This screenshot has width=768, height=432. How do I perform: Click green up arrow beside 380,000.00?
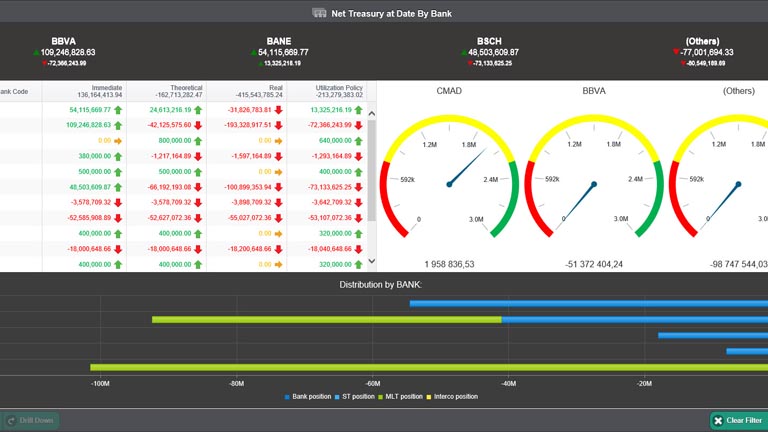coord(118,157)
